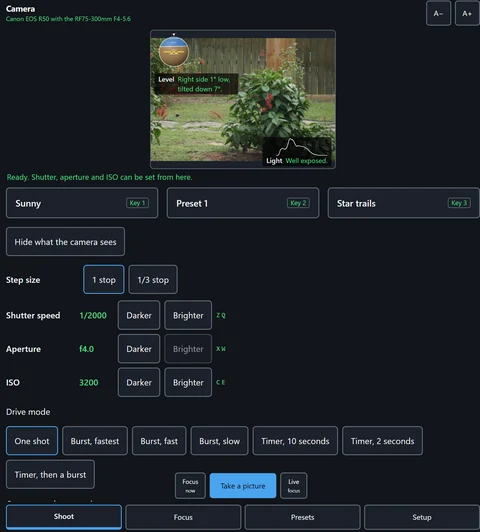Make ISO Brighter
The height and width of the screenshot is (532, 480).
[188, 382]
